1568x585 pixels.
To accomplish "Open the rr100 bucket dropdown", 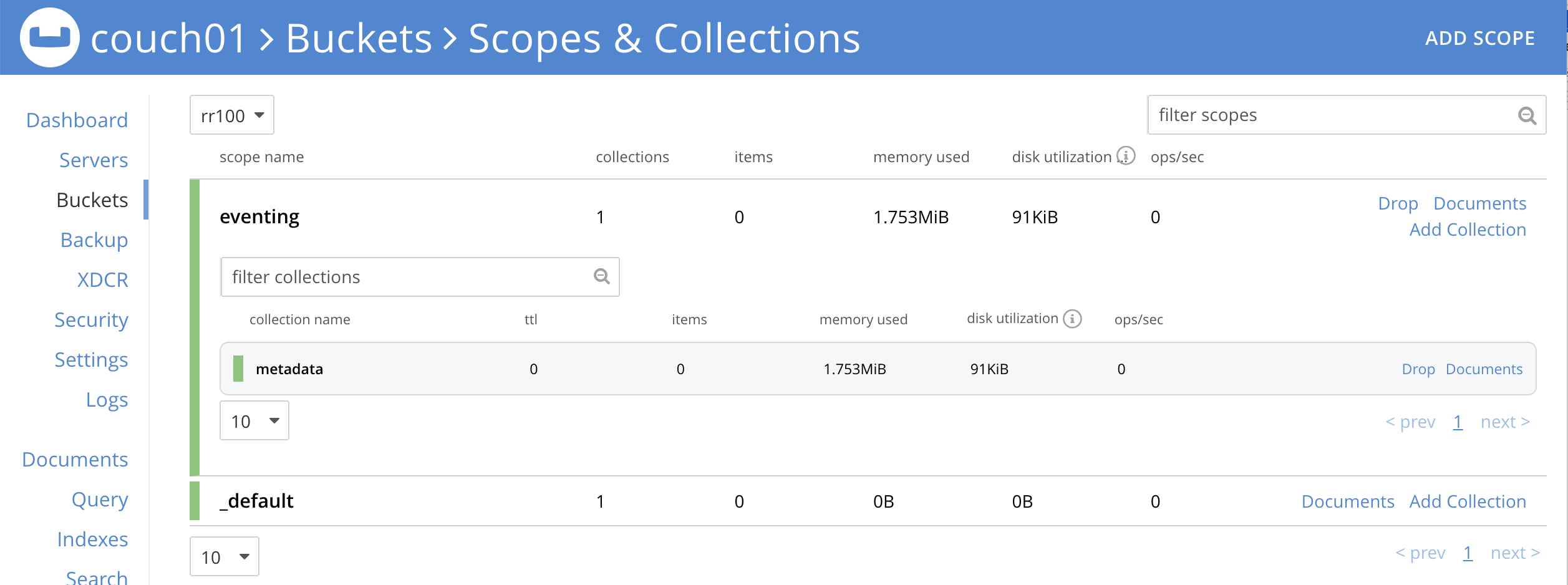I will 232,115.
